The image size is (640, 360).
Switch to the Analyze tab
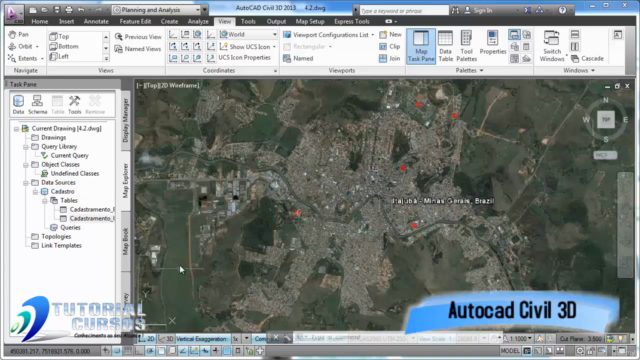(198, 21)
